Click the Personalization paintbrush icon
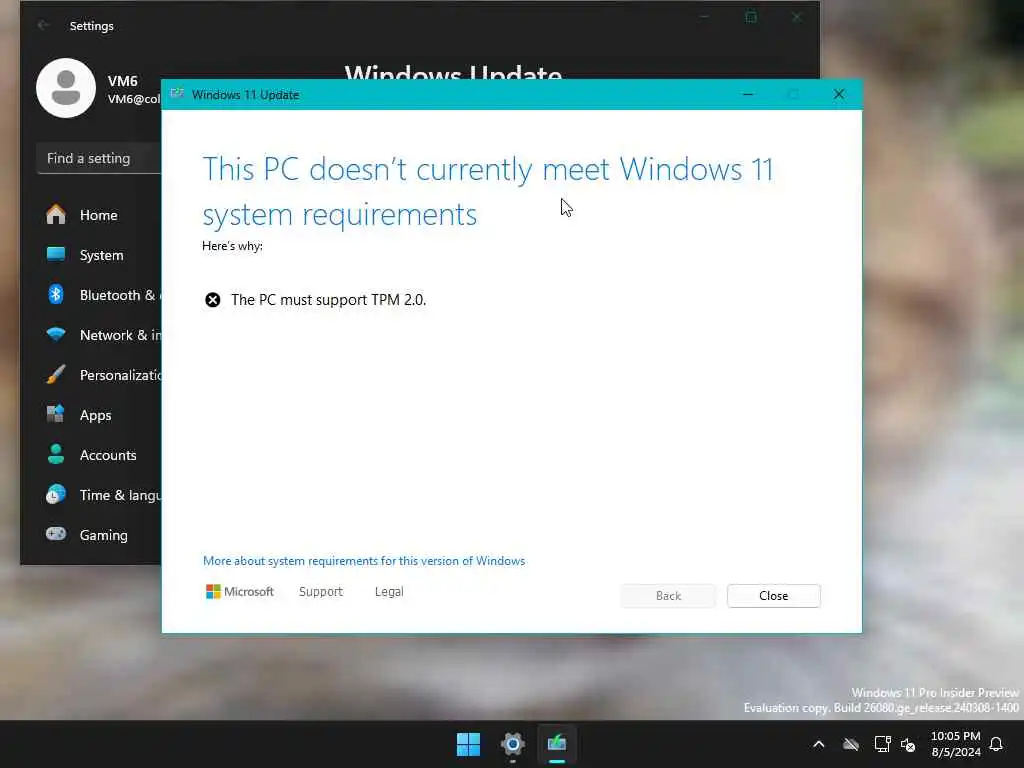The image size is (1024, 768). 56,374
